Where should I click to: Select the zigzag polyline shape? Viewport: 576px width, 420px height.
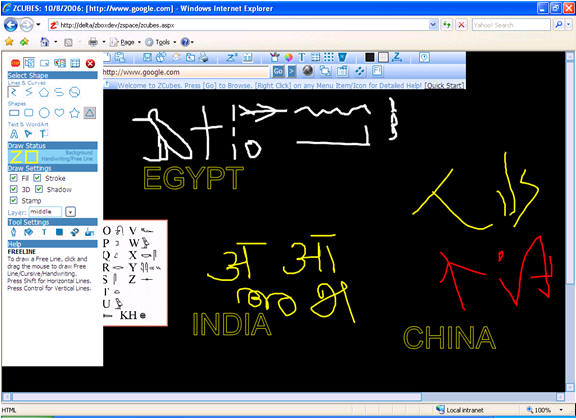pos(29,92)
